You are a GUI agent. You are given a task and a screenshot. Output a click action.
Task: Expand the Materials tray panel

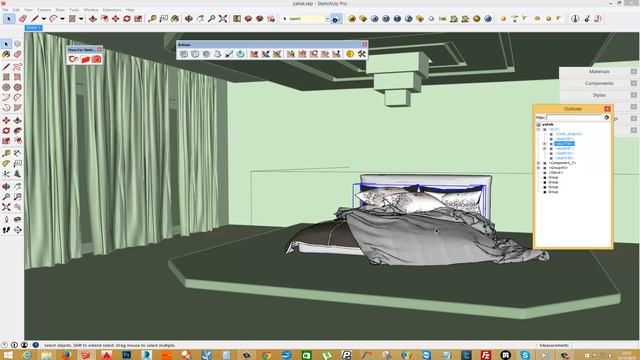(x=599, y=71)
